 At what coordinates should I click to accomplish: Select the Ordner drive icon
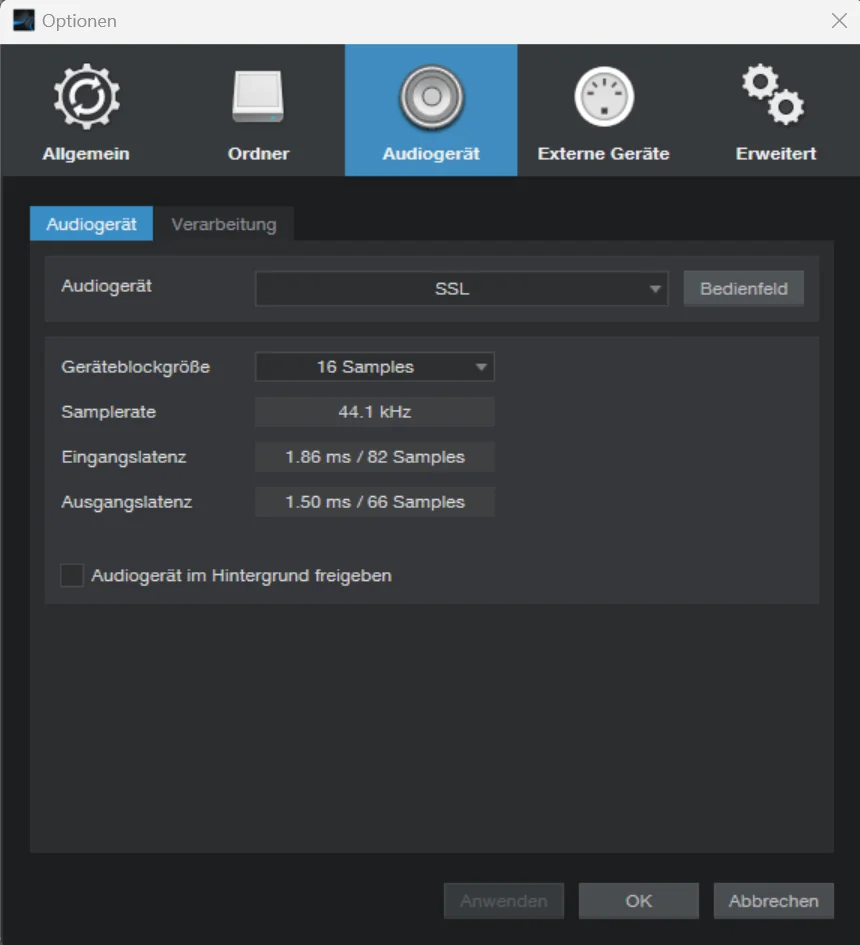(258, 96)
